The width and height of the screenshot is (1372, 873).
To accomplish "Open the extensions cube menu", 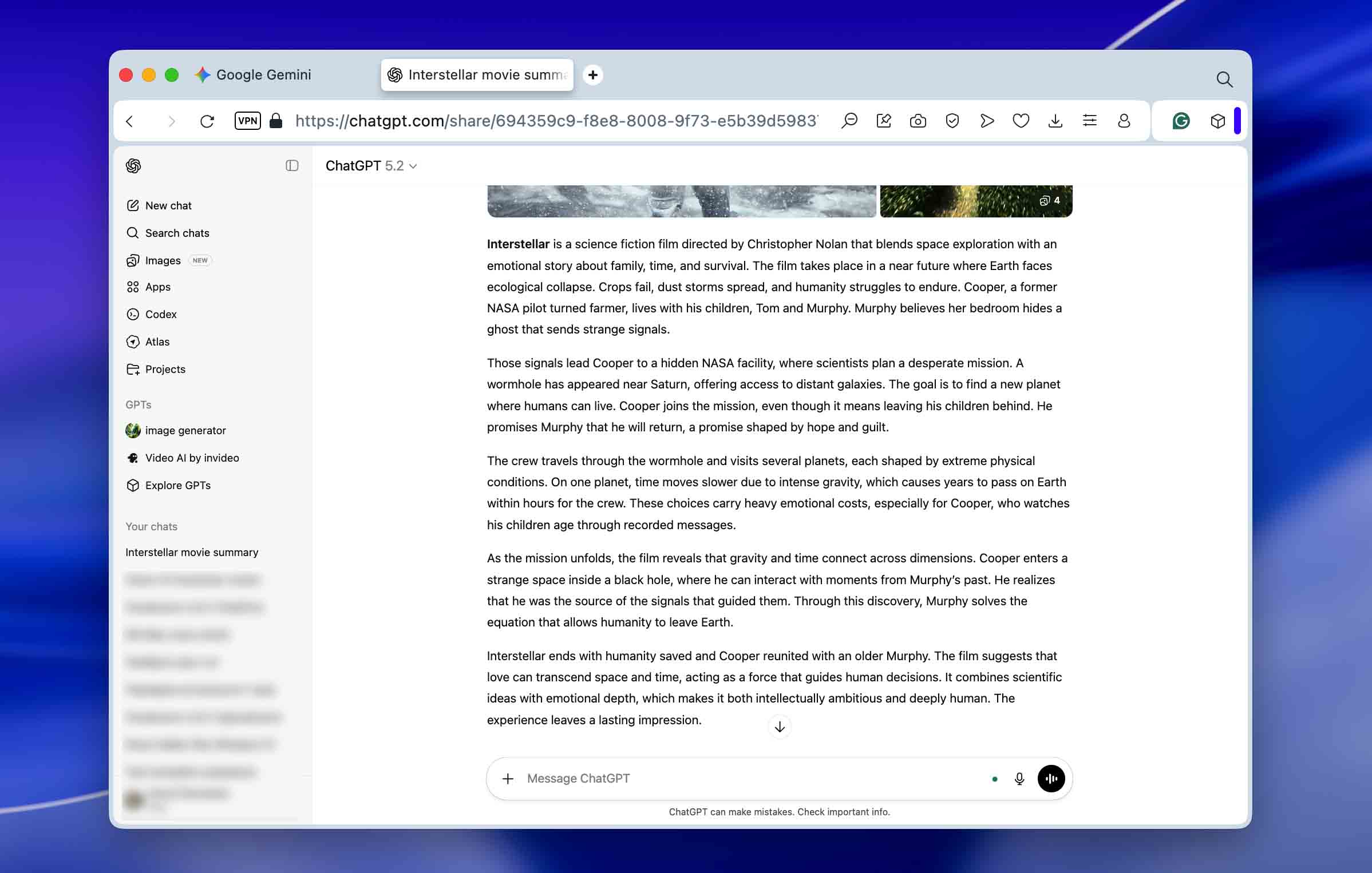I will 1217,121.
